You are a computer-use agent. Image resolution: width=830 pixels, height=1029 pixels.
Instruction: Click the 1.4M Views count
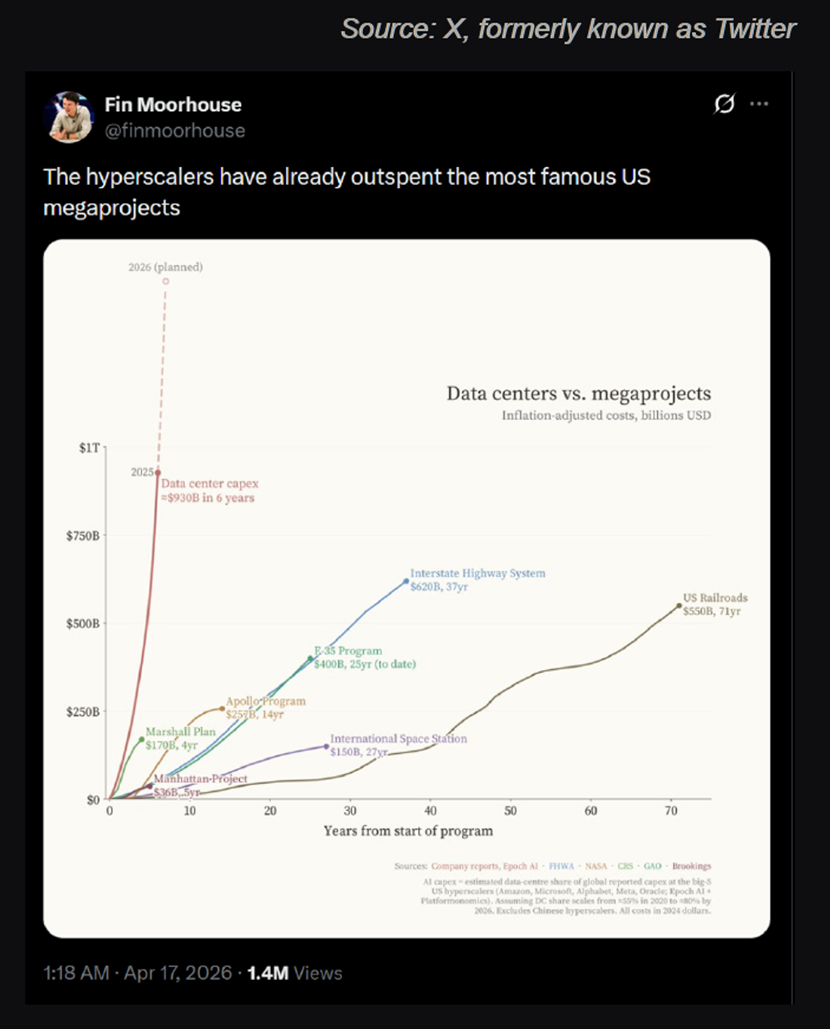pyautogui.click(x=295, y=973)
